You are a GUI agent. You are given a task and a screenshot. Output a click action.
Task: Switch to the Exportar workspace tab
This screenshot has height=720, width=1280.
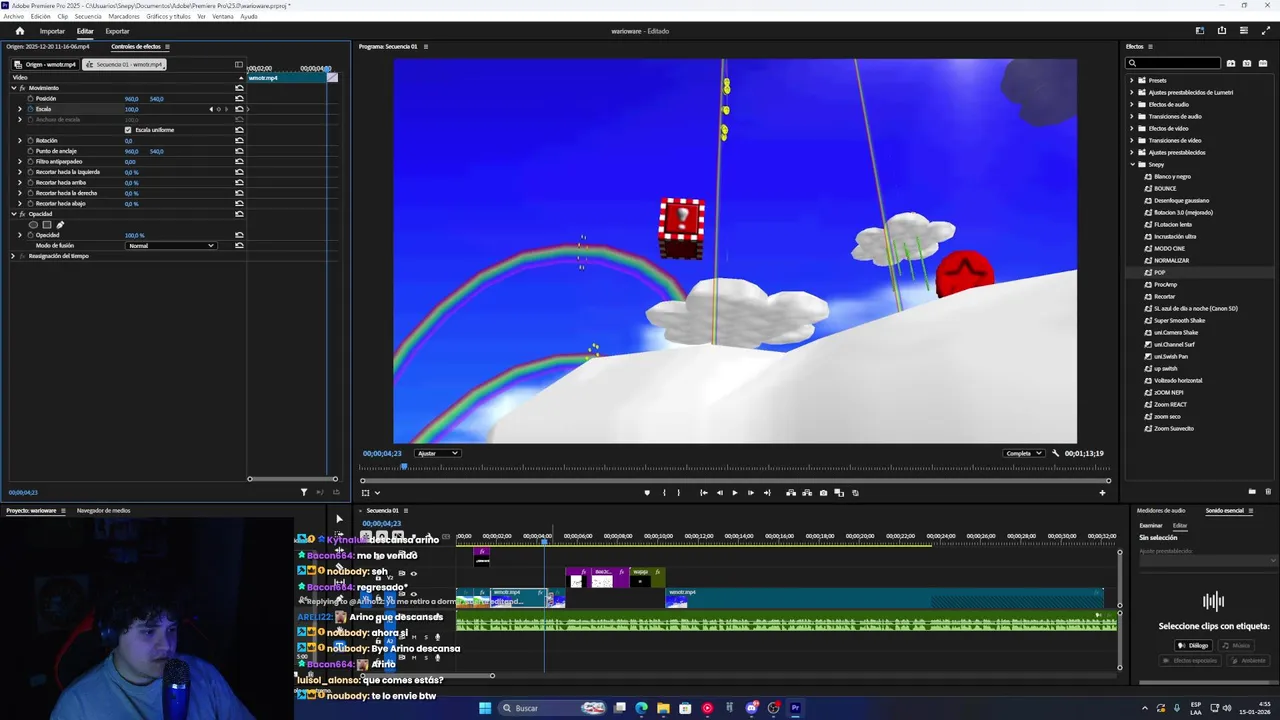[x=117, y=31]
